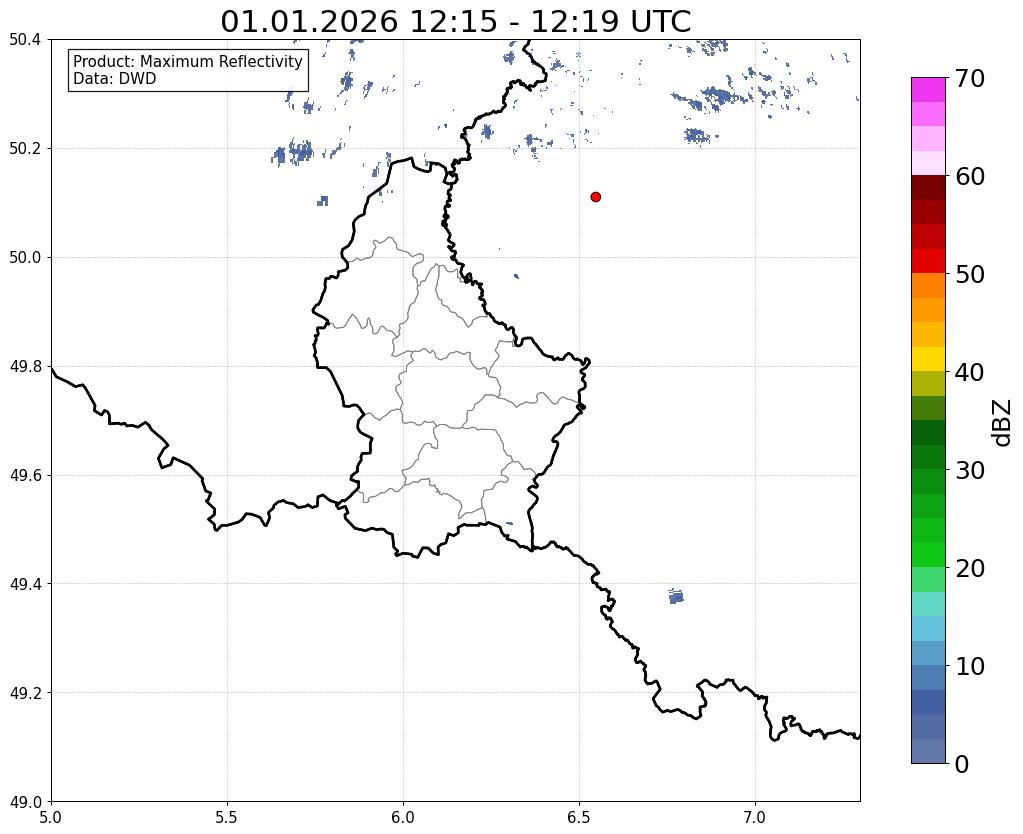Click the bright red colorbar segment above 50

[x=928, y=261]
